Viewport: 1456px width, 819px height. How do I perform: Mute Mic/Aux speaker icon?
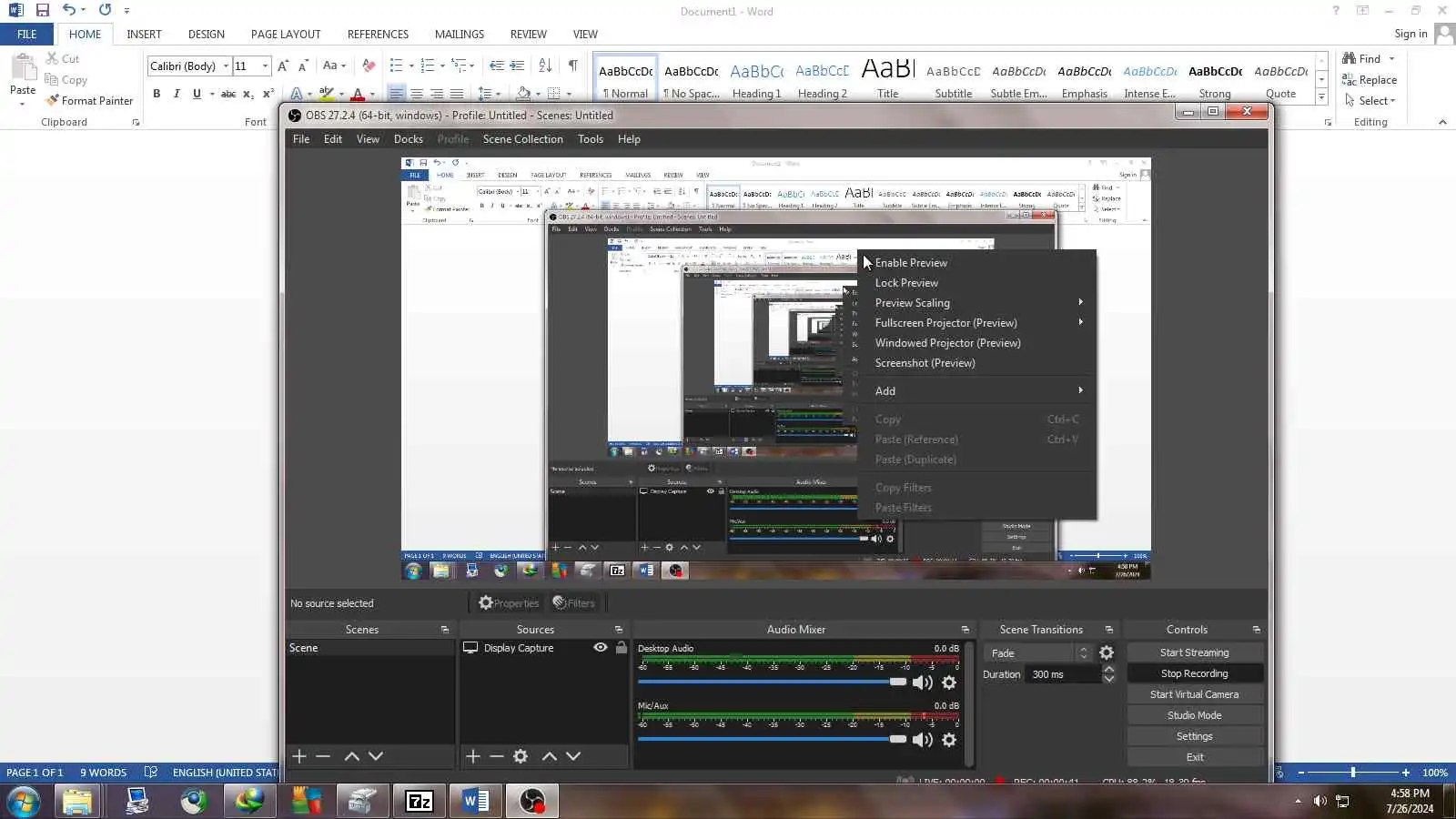pos(923,740)
